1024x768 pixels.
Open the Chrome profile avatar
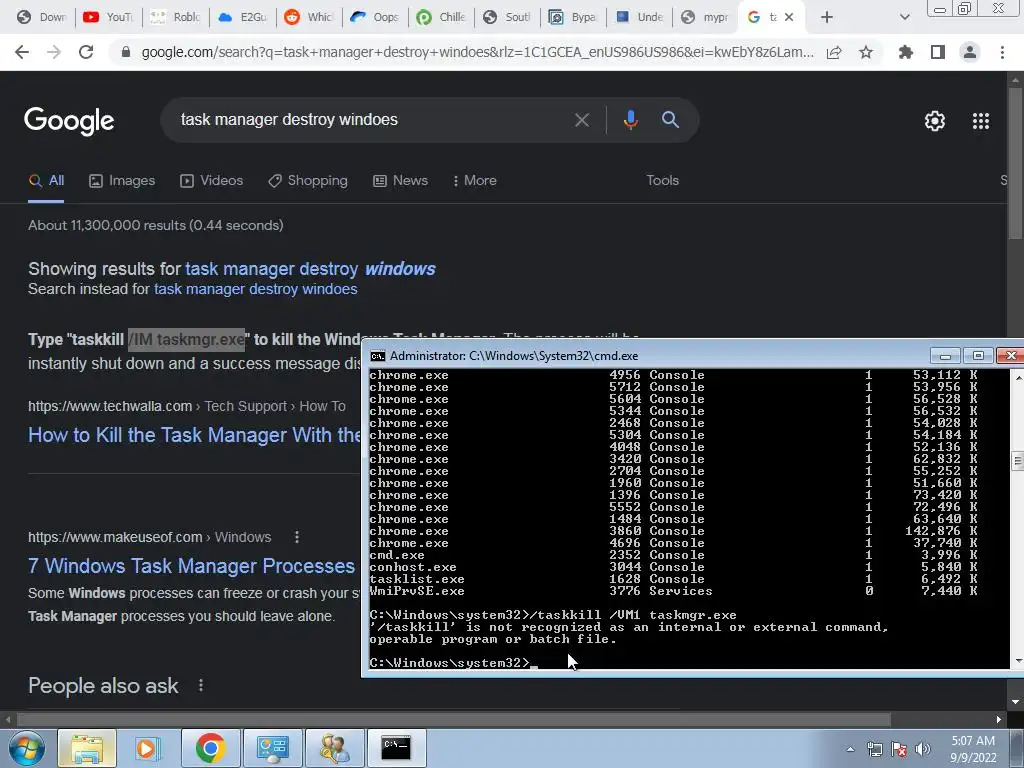(970, 52)
